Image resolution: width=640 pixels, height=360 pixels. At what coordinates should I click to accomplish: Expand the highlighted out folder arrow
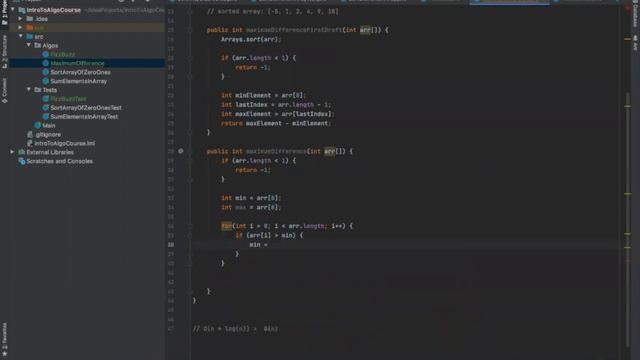(20, 27)
